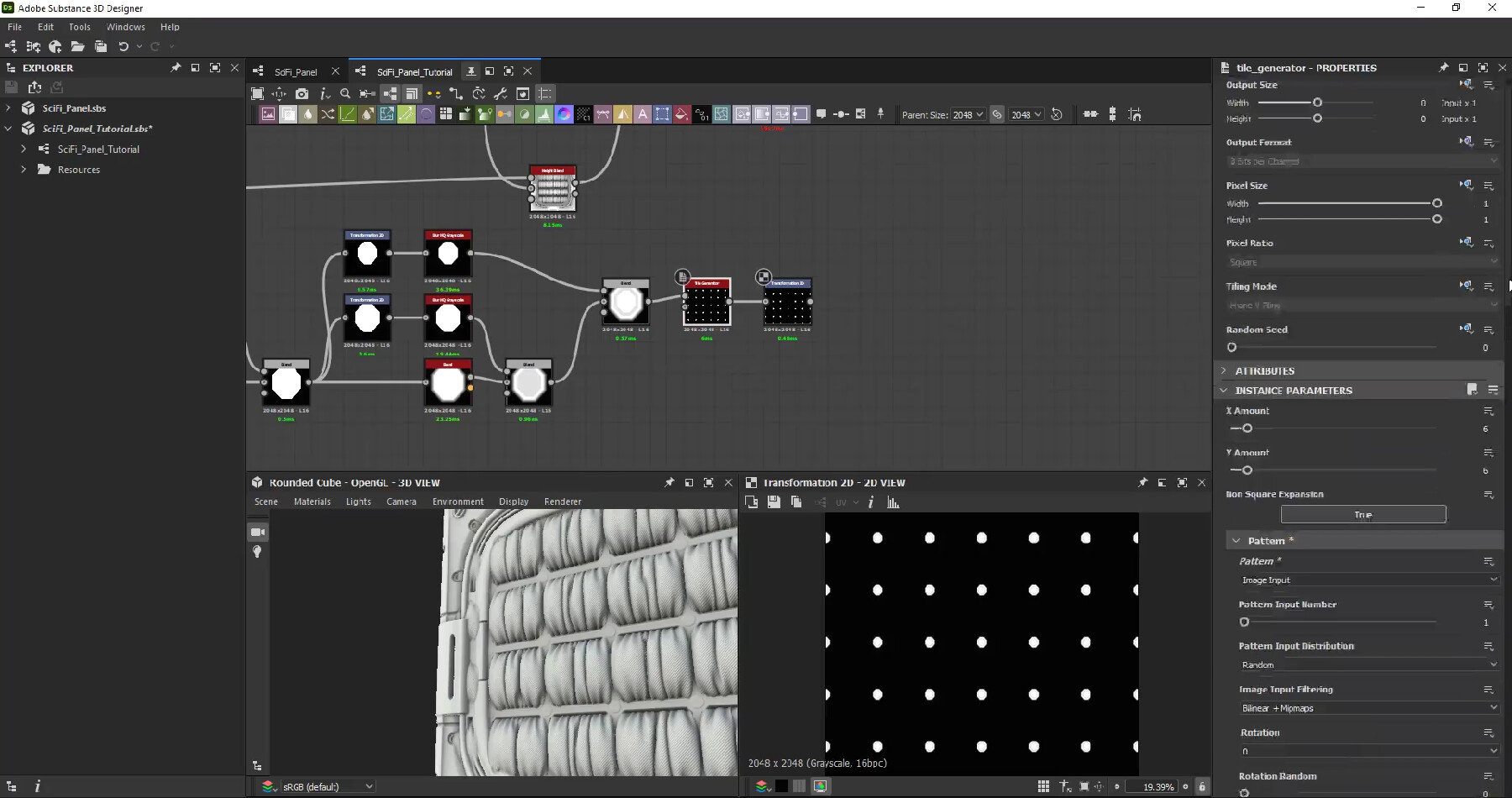Toggle the Non Square Expansion True button
This screenshot has height=798, width=1512.
pos(1362,514)
